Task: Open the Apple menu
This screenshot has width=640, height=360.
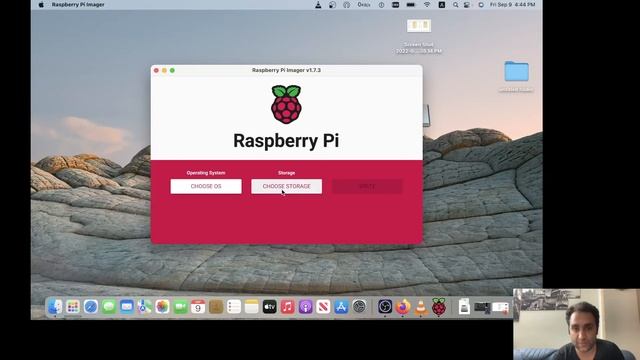Action: tap(41, 4)
